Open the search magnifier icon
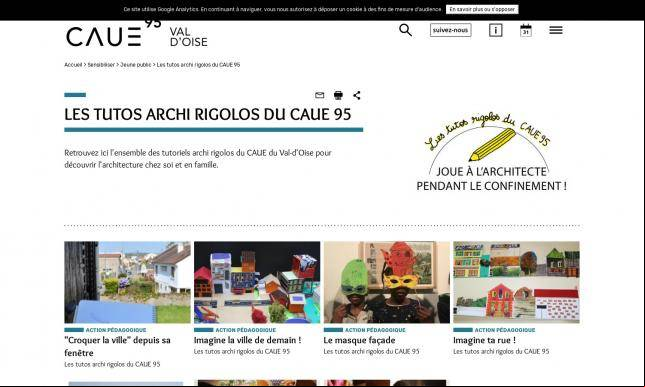Screen dimensions: 645x387 pyautogui.click(x=405, y=30)
